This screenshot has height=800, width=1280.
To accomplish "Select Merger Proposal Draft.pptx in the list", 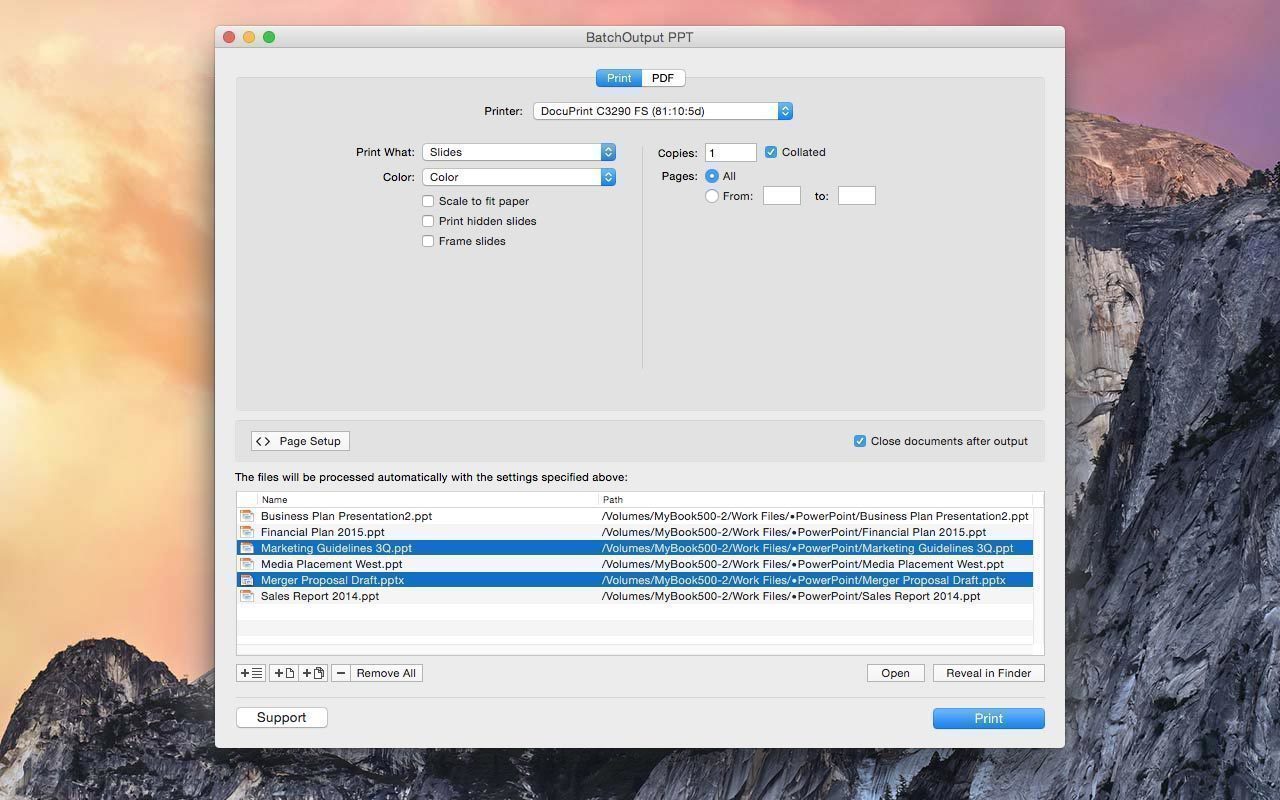I will click(x=332, y=580).
